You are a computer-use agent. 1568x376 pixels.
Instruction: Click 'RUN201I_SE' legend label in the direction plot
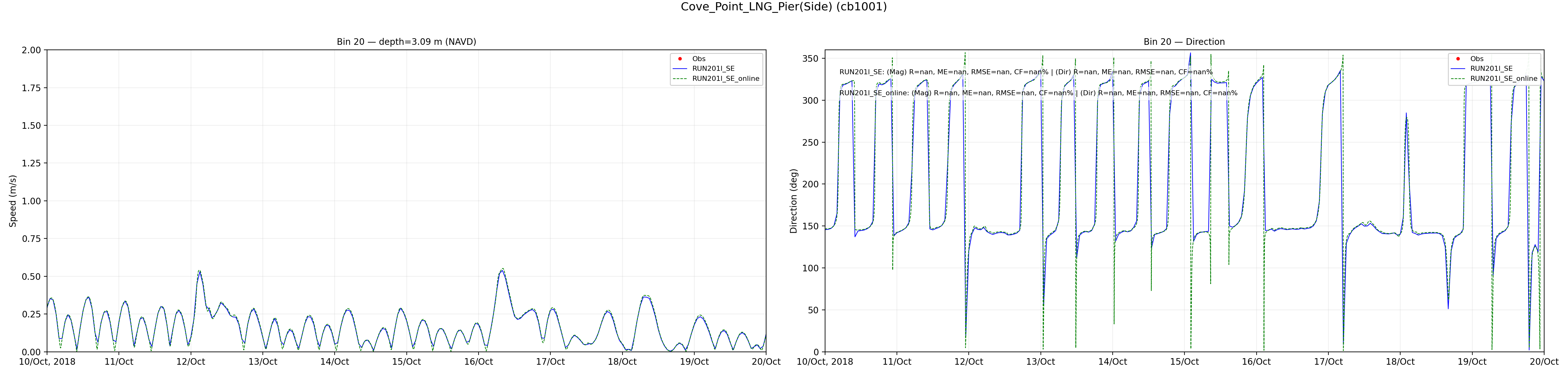point(1491,69)
